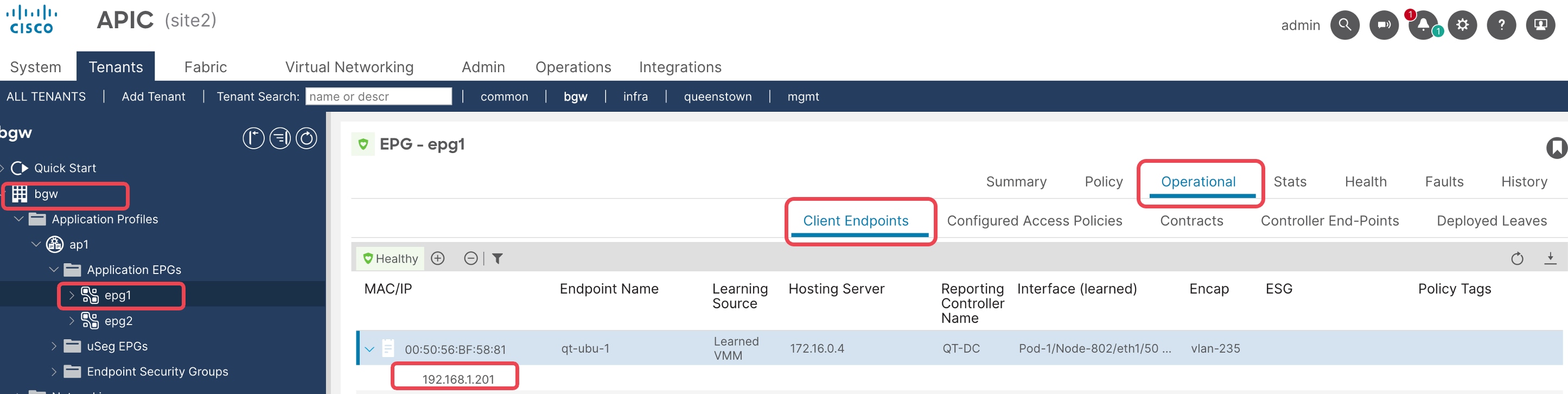Viewport: 1568px width, 394px height.
Task: Click the Healthy status button
Action: coord(390,259)
